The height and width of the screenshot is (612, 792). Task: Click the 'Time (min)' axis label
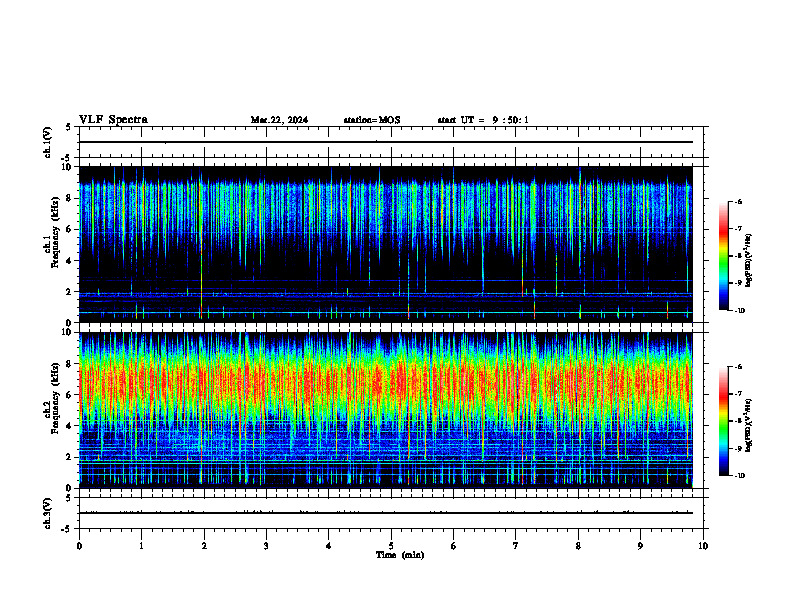click(x=400, y=555)
